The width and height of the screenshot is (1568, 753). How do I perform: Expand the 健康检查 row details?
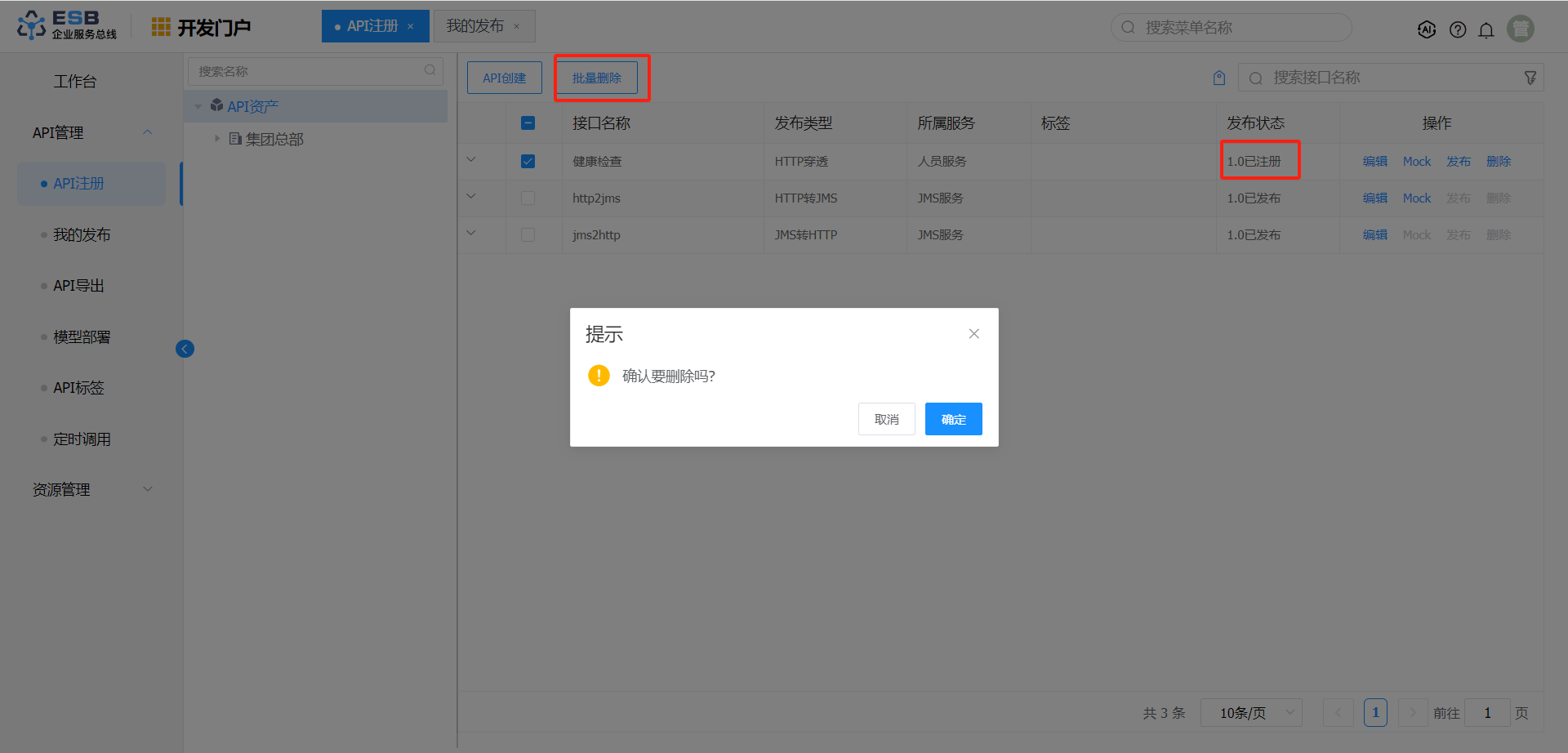point(471,160)
